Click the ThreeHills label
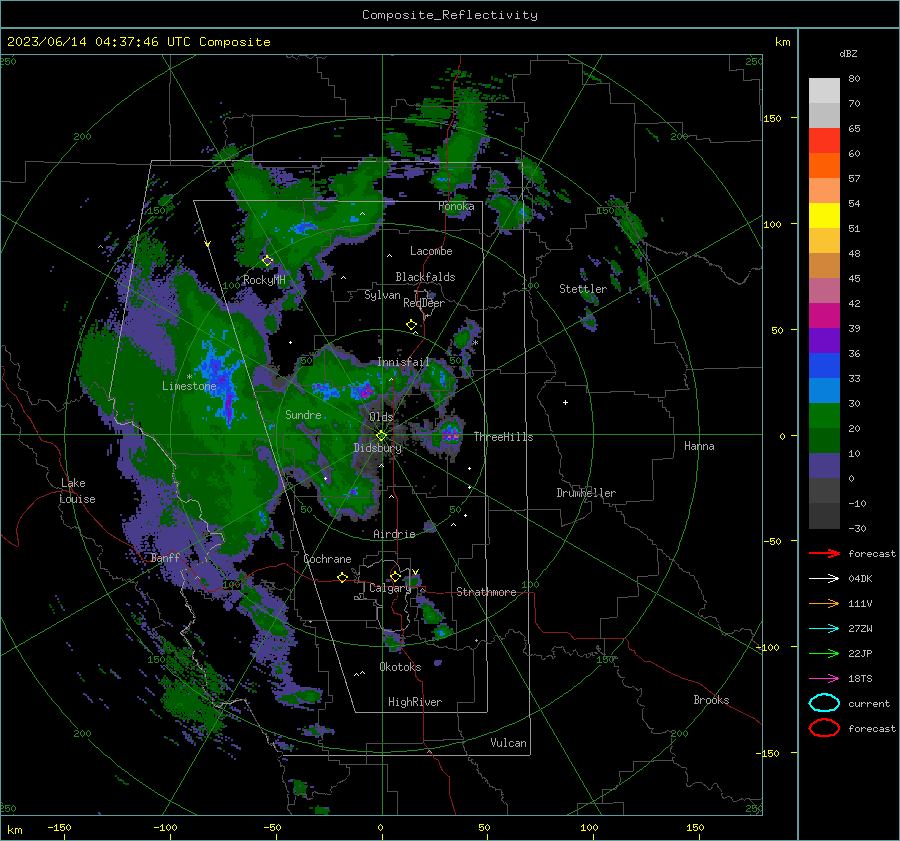Screen dimensions: 900x841 503,437
